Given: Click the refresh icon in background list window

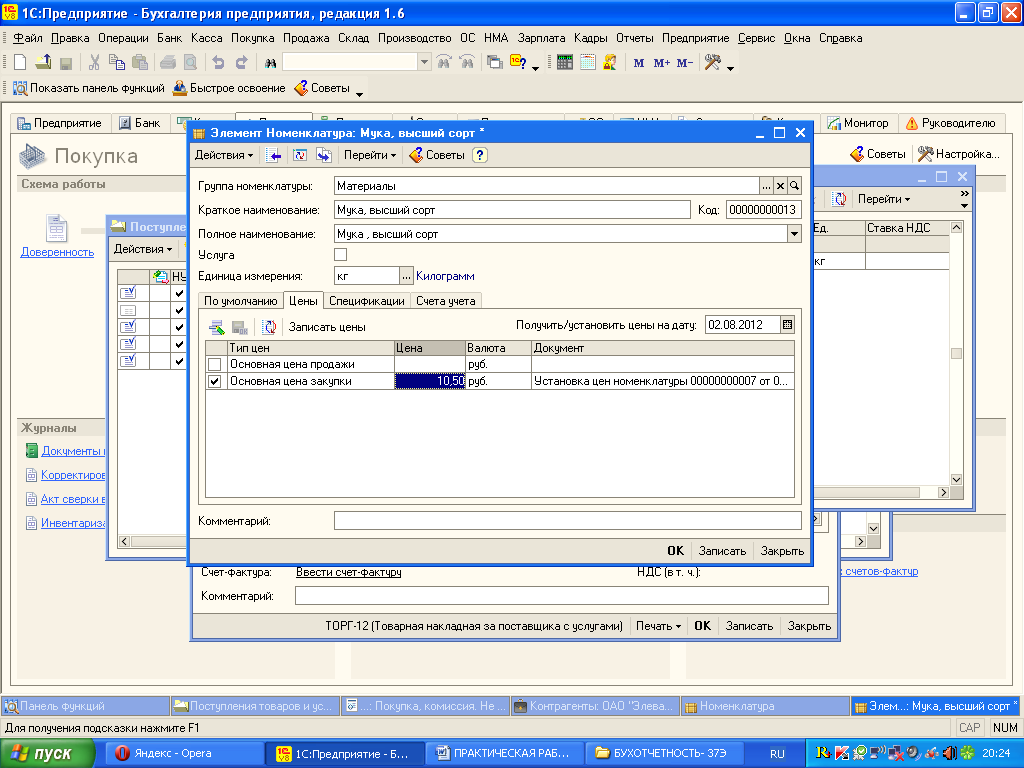Looking at the screenshot, I should point(839,199).
